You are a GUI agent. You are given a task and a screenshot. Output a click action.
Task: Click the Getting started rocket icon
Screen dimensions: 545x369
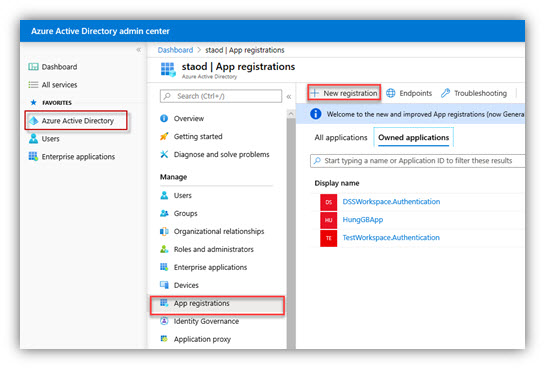pos(164,136)
